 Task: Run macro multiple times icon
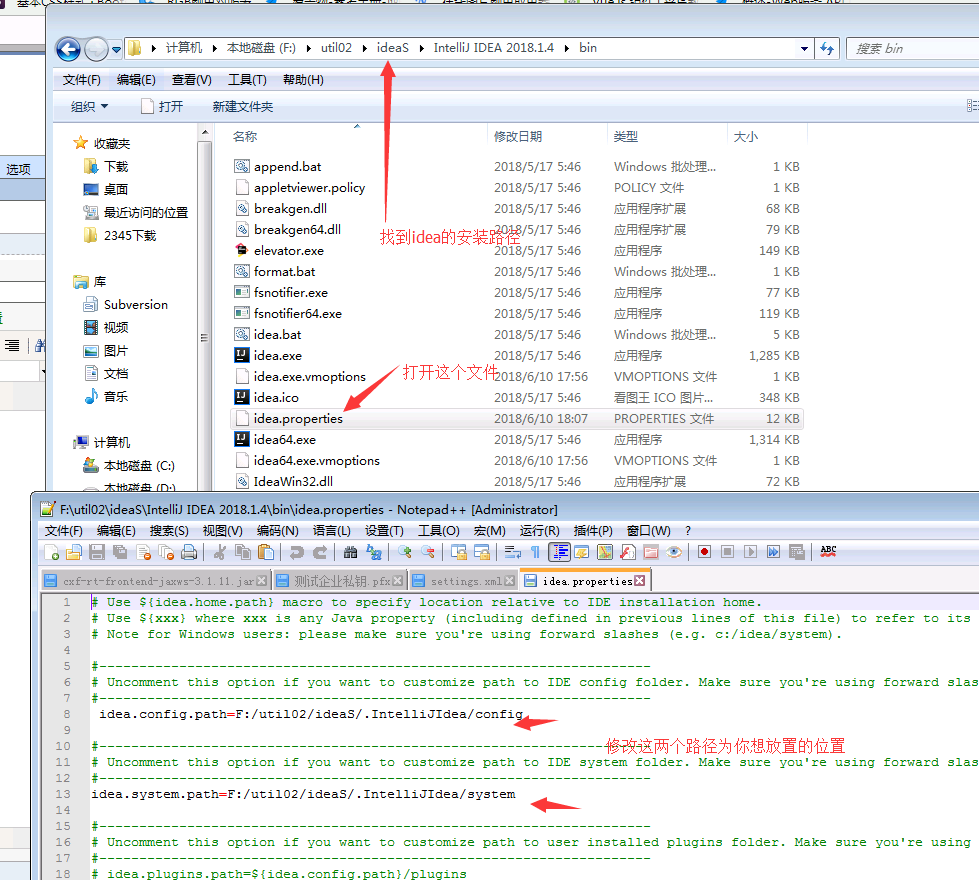pos(774,552)
